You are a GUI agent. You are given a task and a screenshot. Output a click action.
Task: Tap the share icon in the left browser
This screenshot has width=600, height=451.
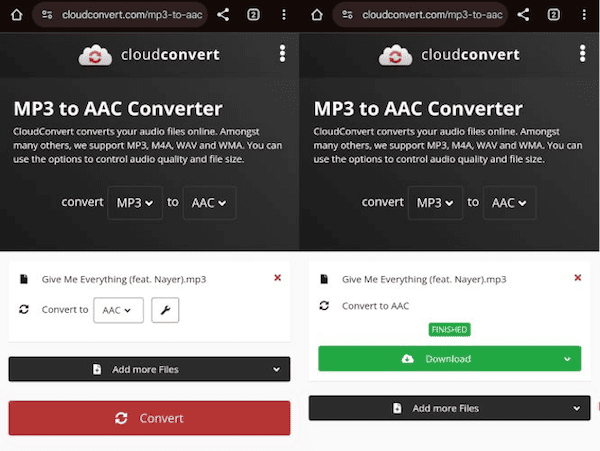tap(223, 15)
